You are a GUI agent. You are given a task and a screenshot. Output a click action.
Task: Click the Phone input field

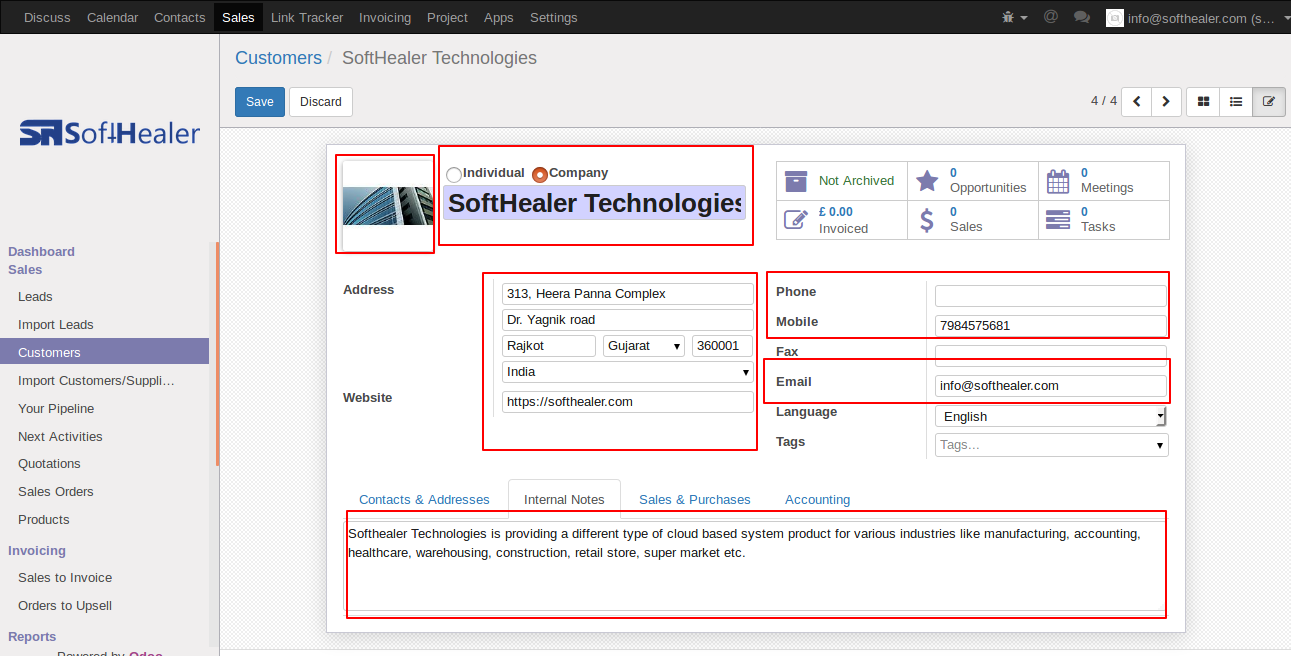click(x=1051, y=296)
